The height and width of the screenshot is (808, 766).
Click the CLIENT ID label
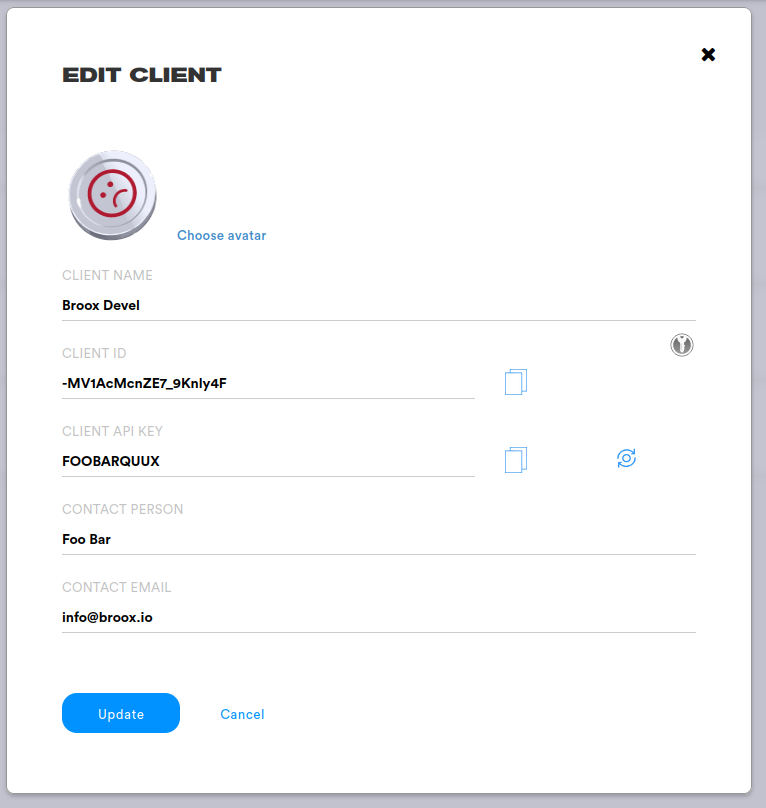coord(94,353)
